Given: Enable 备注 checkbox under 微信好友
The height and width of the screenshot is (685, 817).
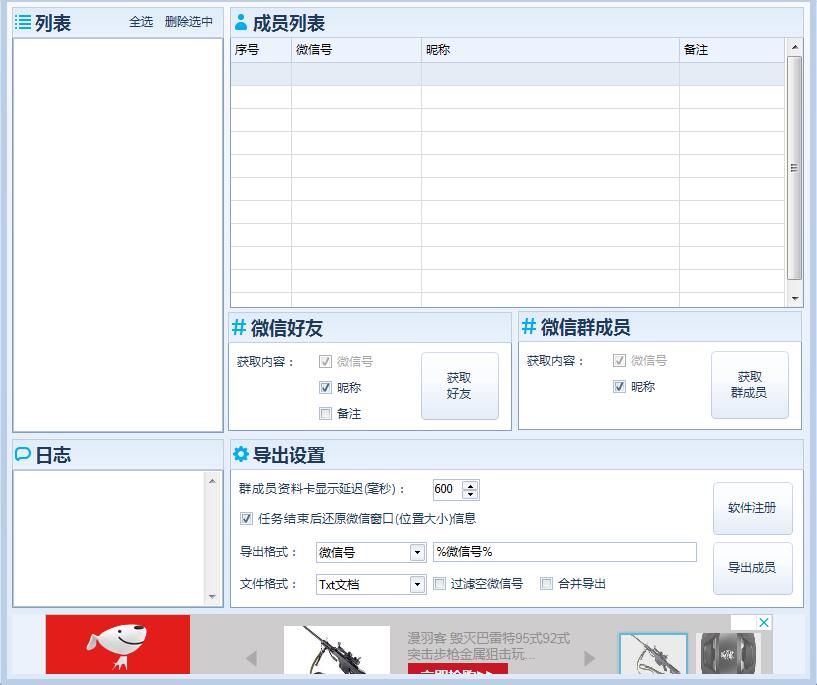Looking at the screenshot, I should pos(325,413).
